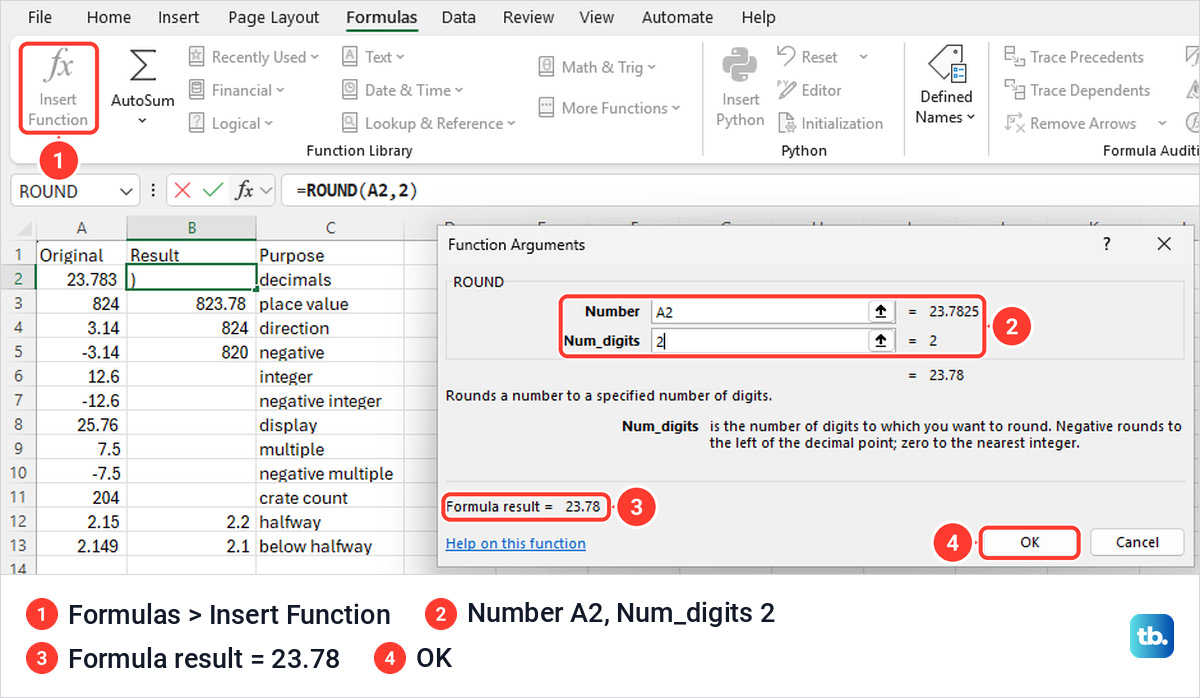Expand the Name Box dropdown
The width and height of the screenshot is (1200, 698).
127,191
